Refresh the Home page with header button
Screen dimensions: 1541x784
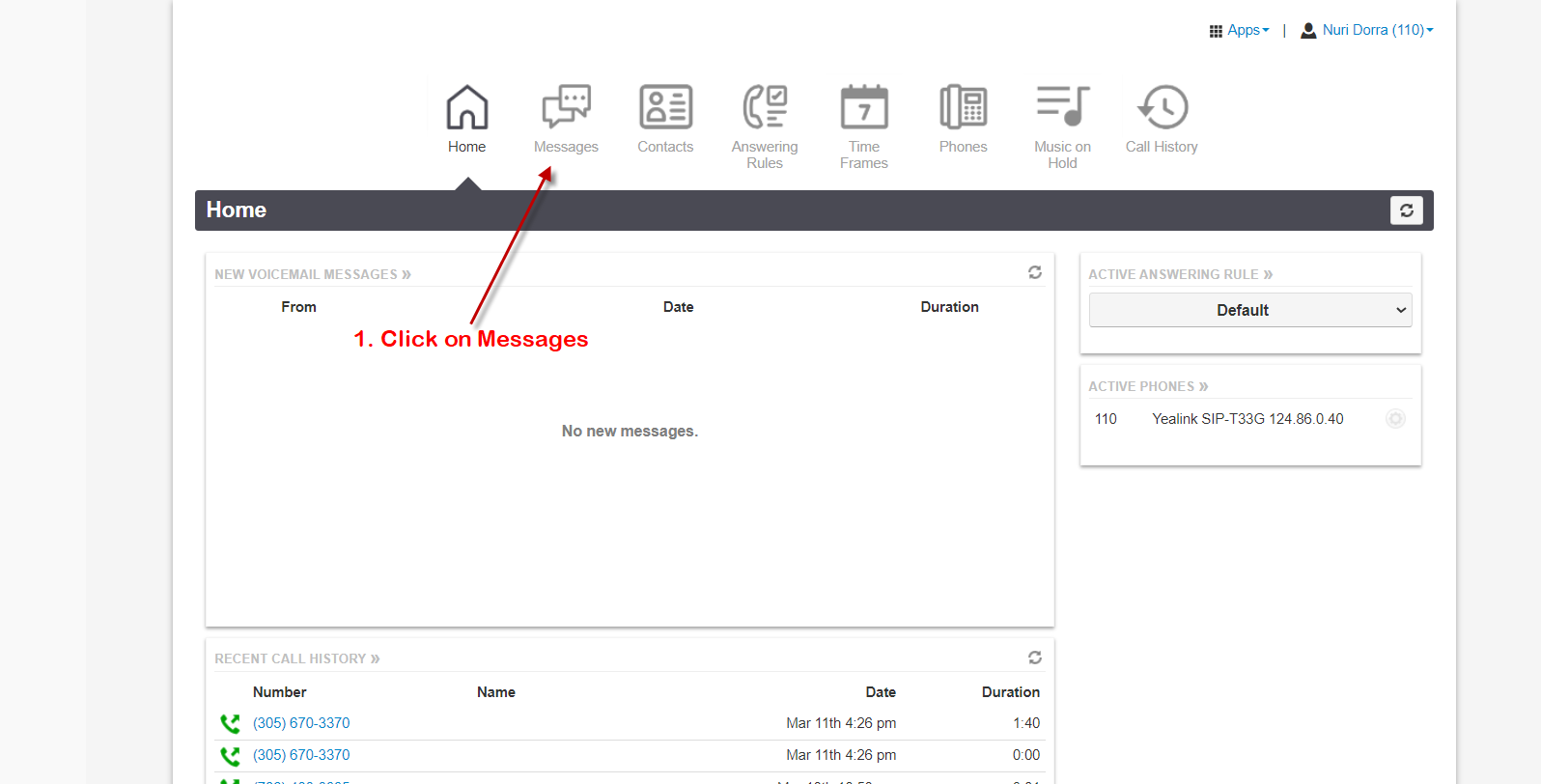coord(1407,210)
